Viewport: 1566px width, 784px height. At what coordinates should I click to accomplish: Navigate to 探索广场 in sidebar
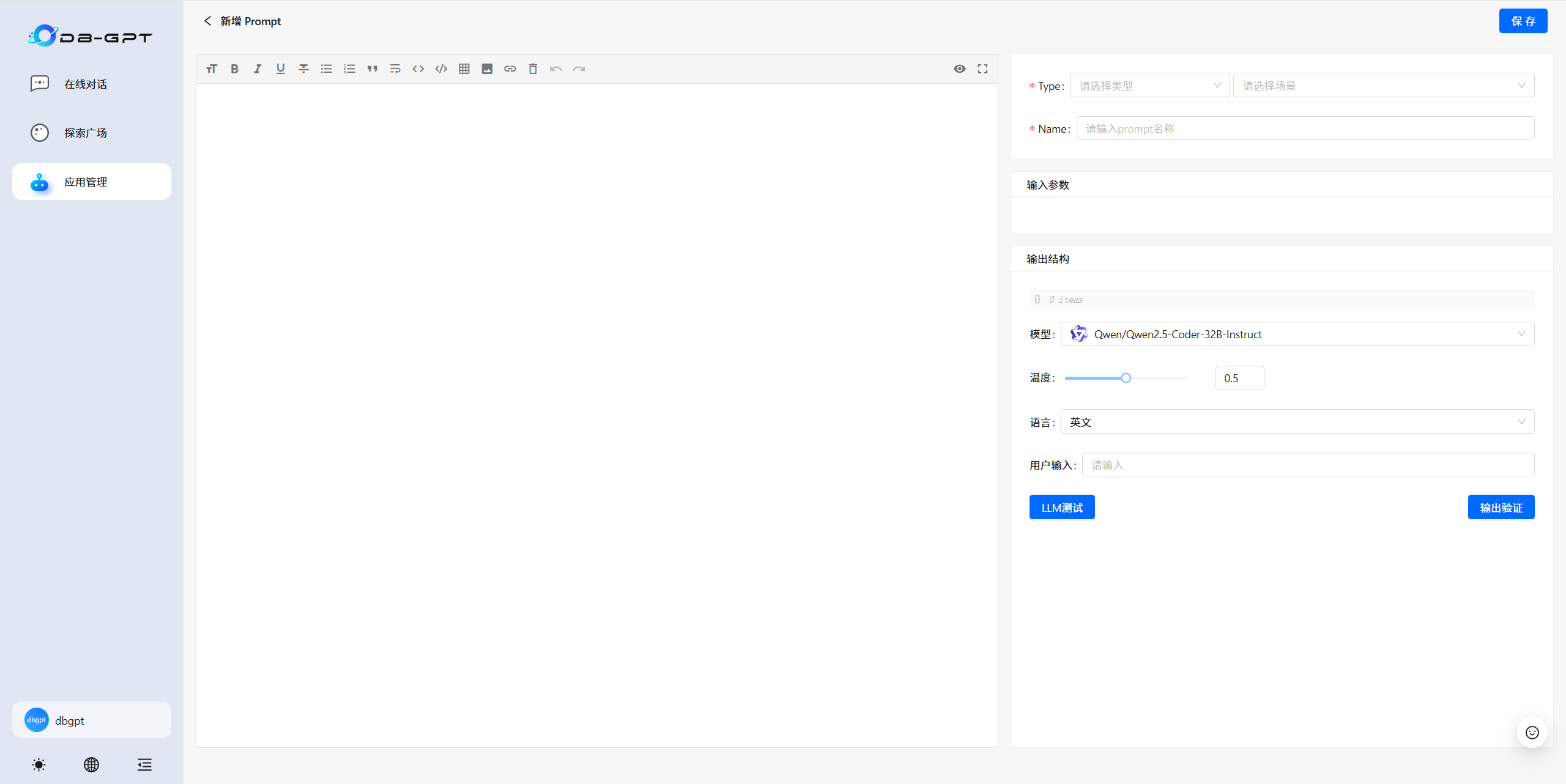[86, 133]
